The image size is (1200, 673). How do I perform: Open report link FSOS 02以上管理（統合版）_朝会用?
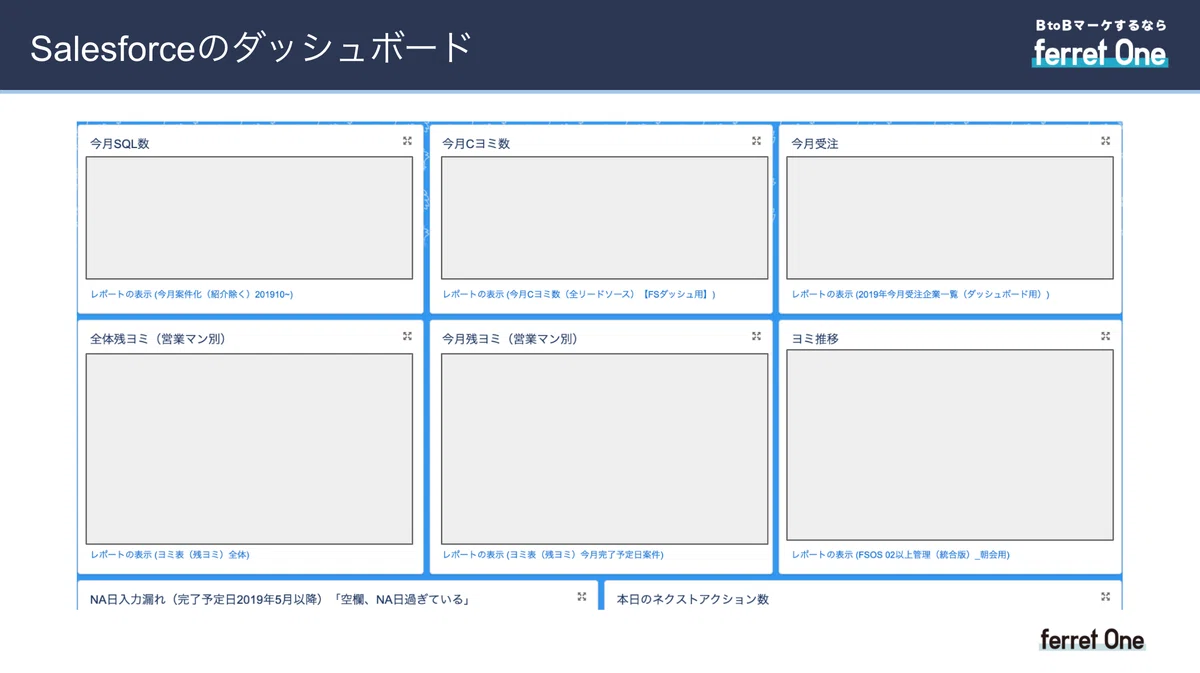coord(900,554)
